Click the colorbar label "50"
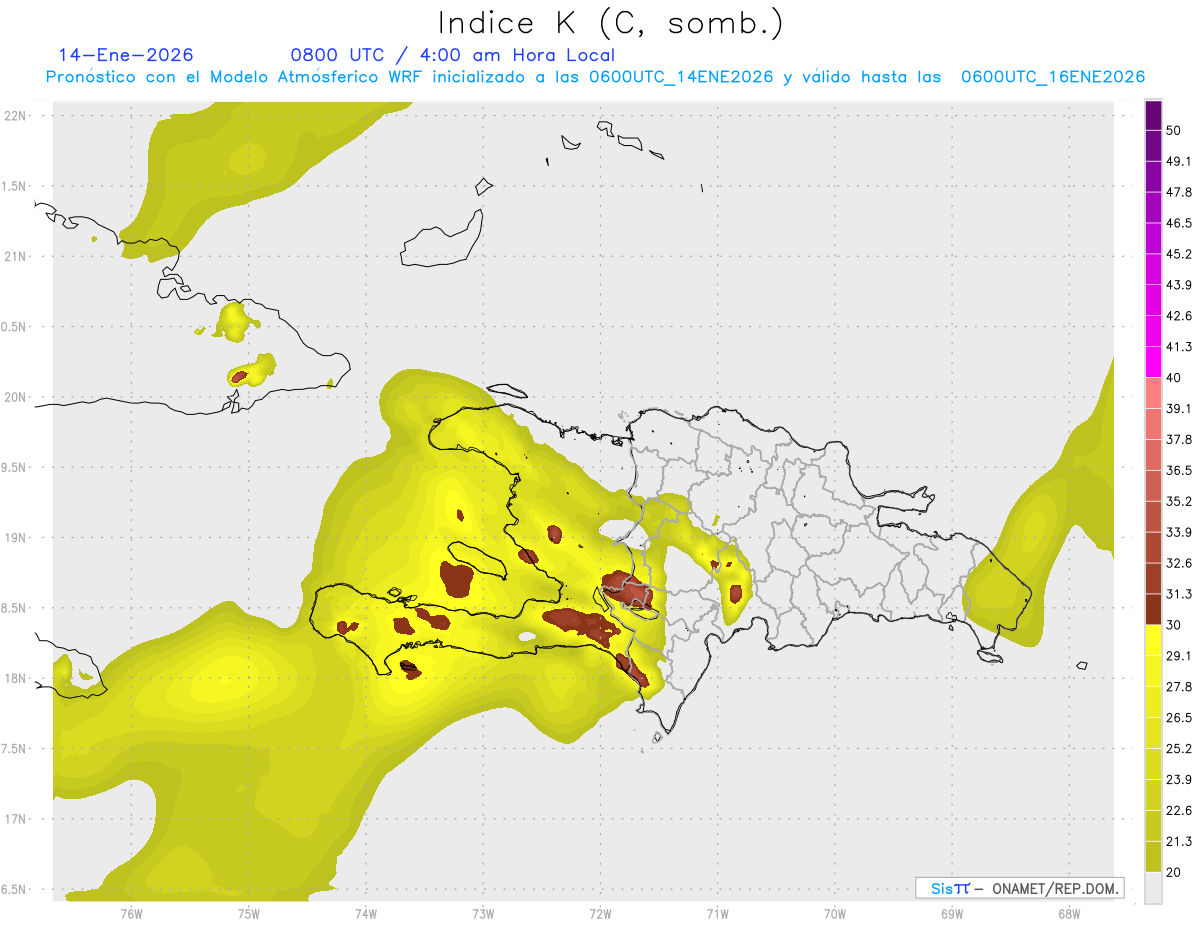Viewport: 1200px width, 927px height. 1175,131
